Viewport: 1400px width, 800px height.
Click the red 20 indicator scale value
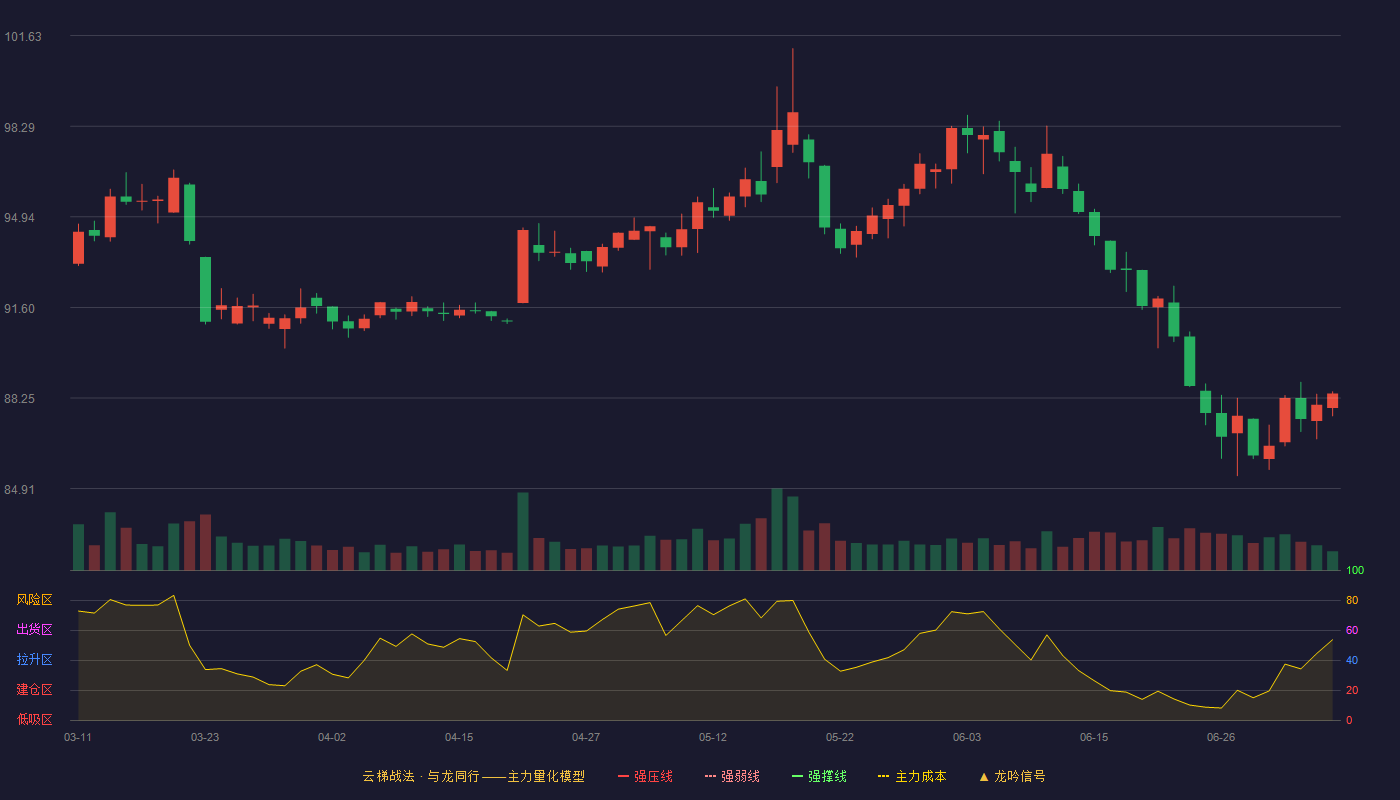1352,690
